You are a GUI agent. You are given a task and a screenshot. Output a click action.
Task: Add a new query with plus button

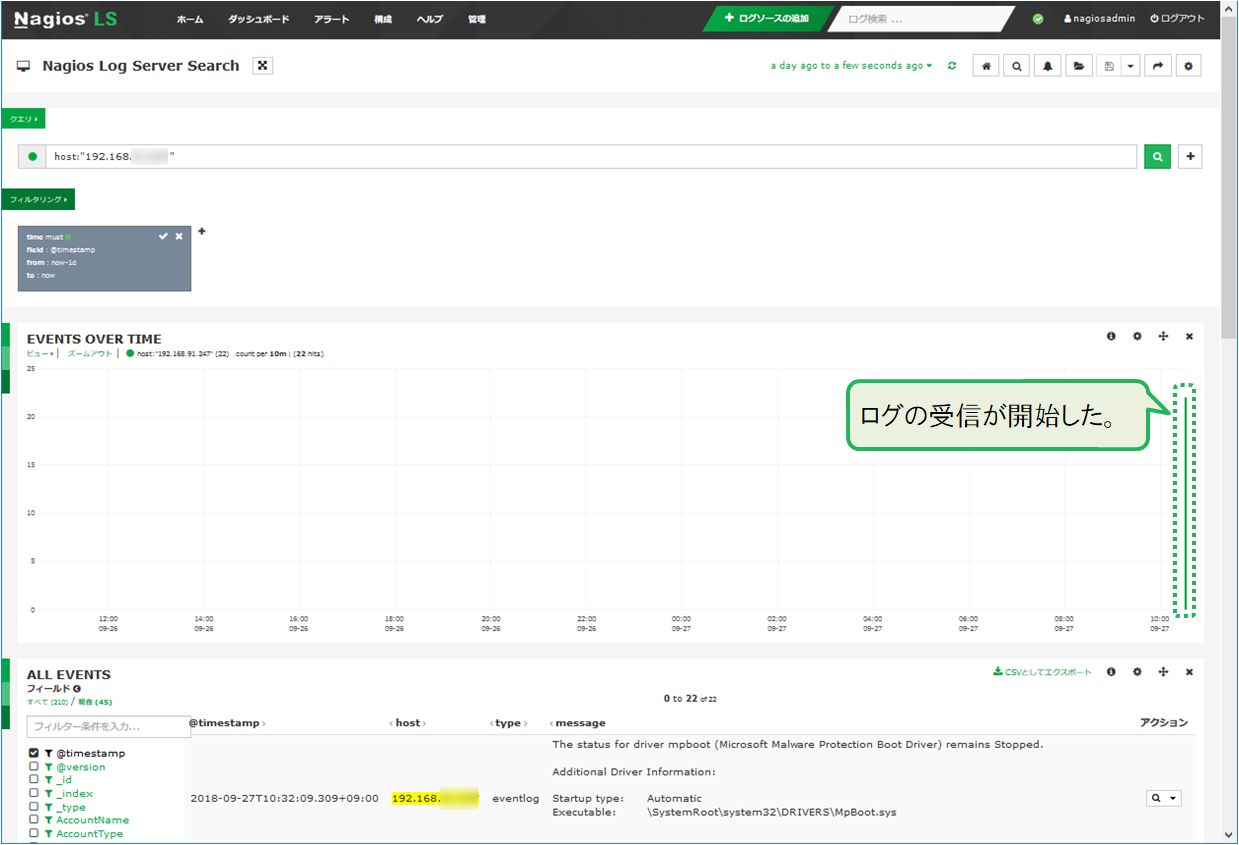pos(1189,157)
